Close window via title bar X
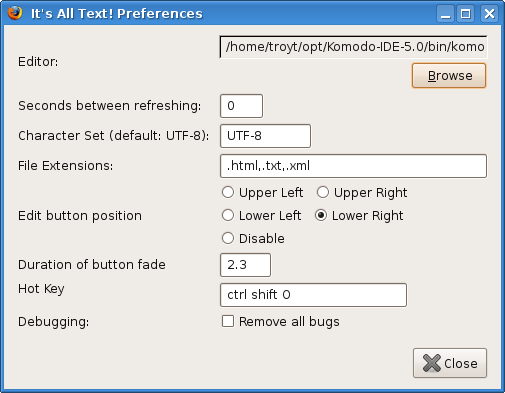The width and height of the screenshot is (505, 393). [x=489, y=14]
